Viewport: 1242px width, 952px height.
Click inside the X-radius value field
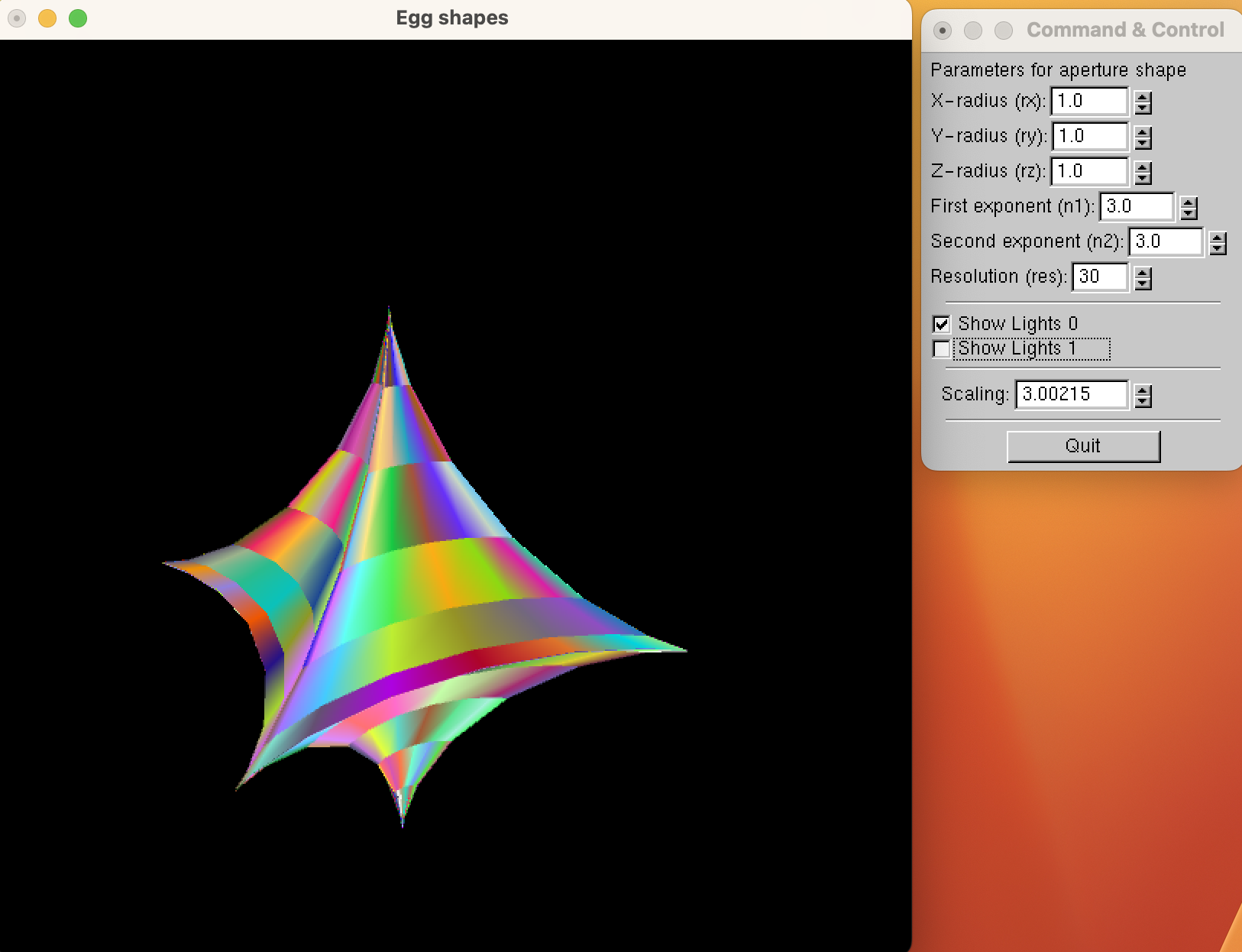[1088, 101]
